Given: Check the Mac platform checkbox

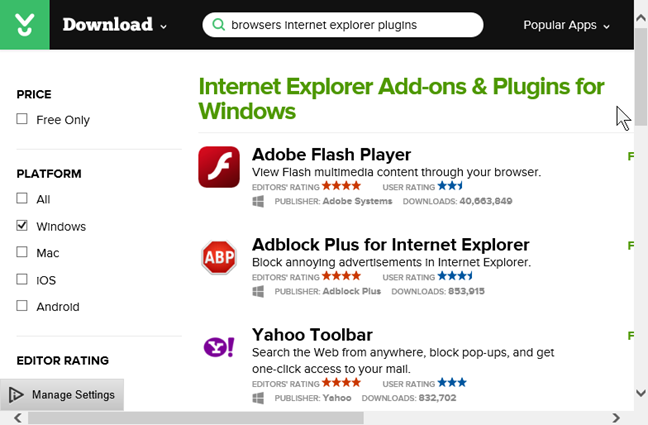Looking at the screenshot, I should pos(22,253).
